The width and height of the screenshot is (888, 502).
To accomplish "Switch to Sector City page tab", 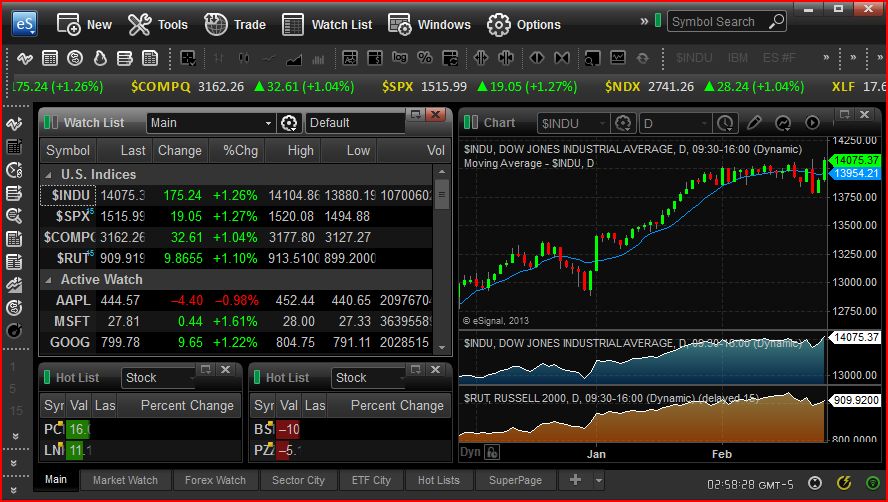I will click(x=298, y=480).
